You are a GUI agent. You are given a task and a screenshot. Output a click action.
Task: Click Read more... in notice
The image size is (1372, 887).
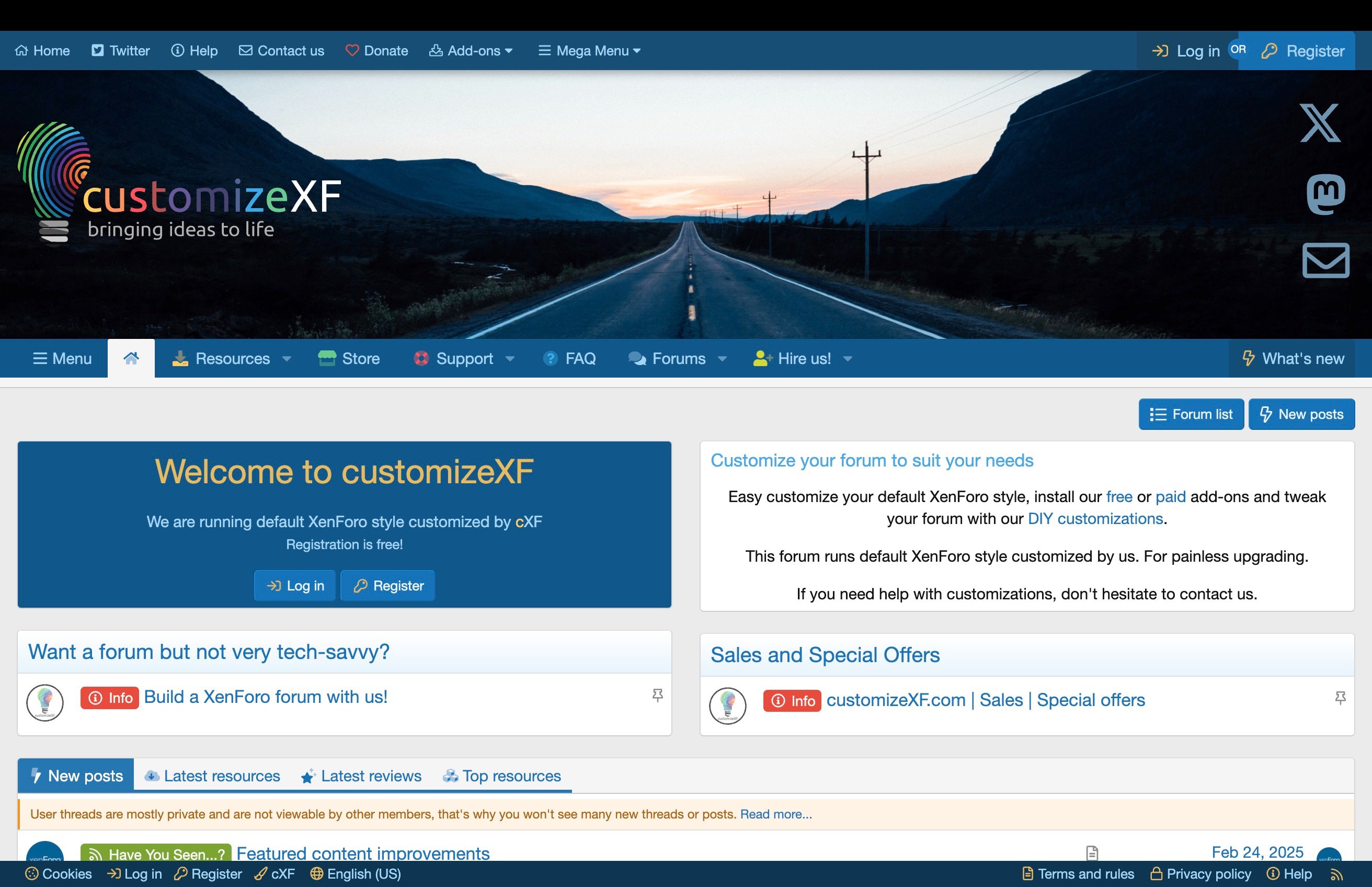776,814
